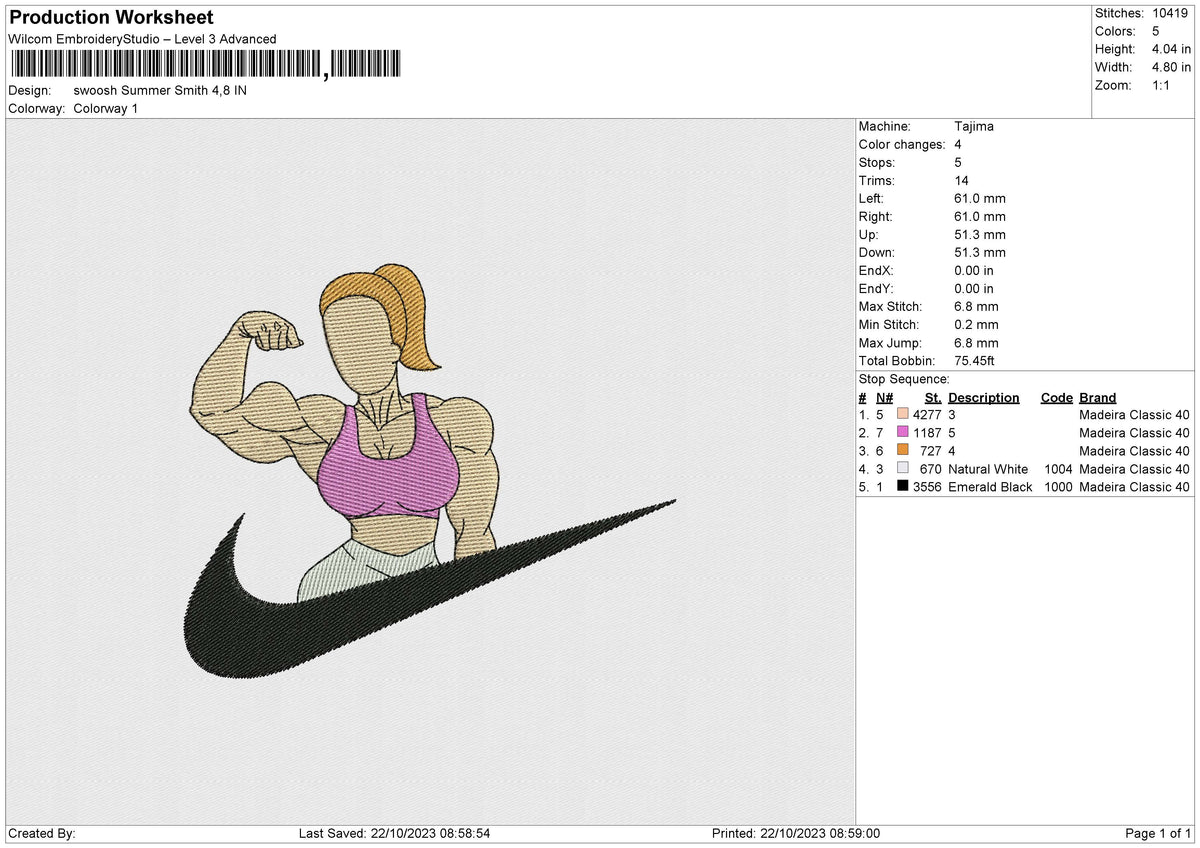Click the 'Colors:' label in the top-right summary
The image size is (1200, 848).
1117,31
